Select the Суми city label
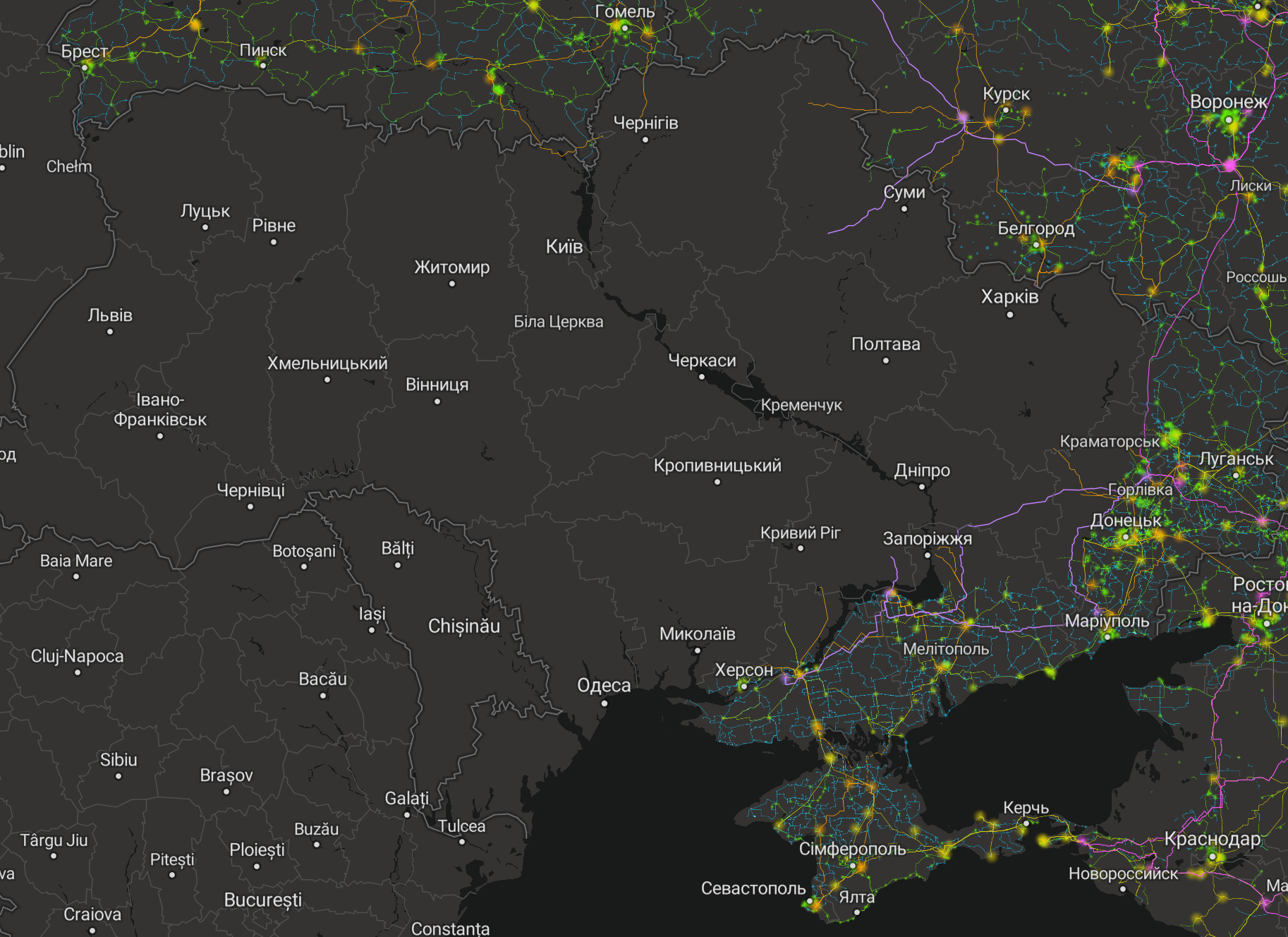This screenshot has height=937, width=1288. [x=904, y=192]
